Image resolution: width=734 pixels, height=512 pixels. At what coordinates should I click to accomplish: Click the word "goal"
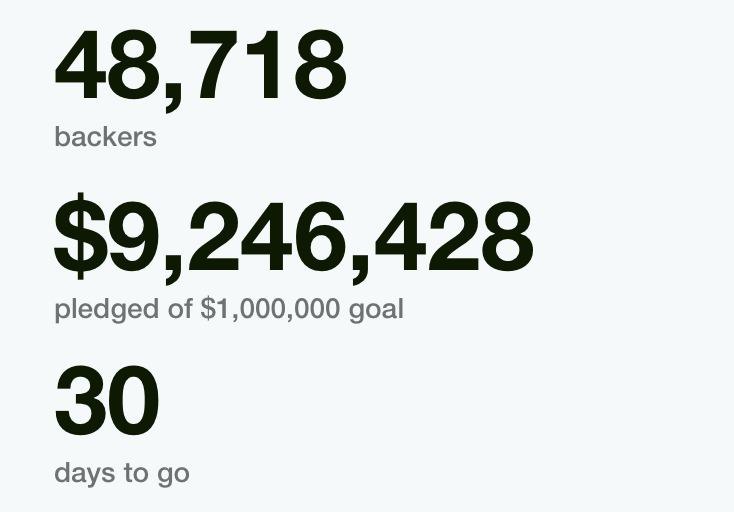point(376,310)
